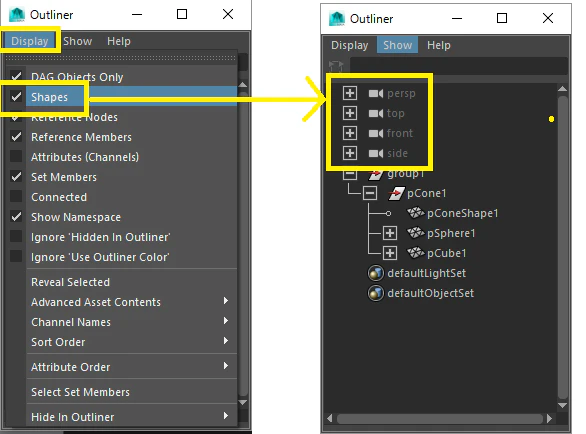Enable Attributes (Channels) checkbox

click(x=16, y=157)
